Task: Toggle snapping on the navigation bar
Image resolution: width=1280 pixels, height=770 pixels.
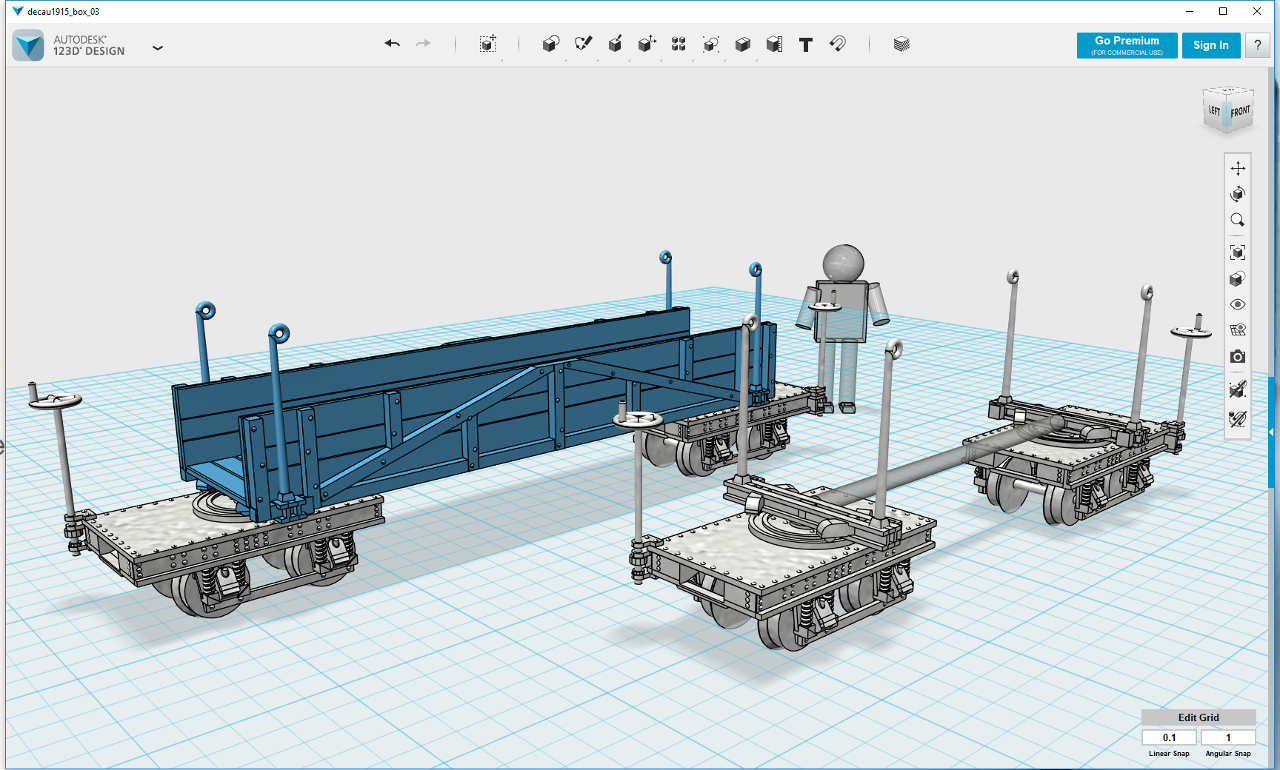Action: [1238, 388]
